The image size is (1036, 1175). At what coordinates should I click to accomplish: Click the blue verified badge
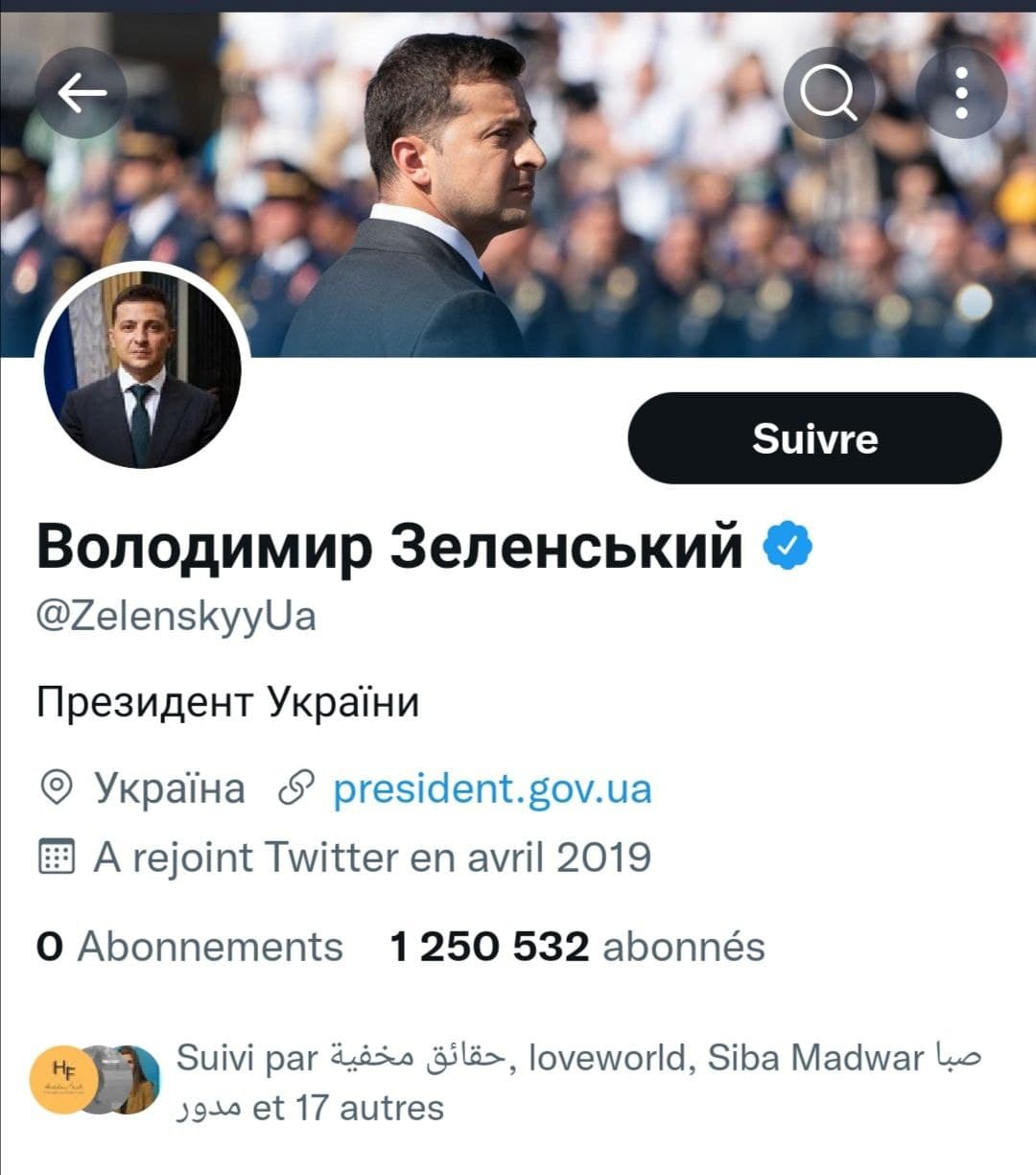(x=788, y=546)
